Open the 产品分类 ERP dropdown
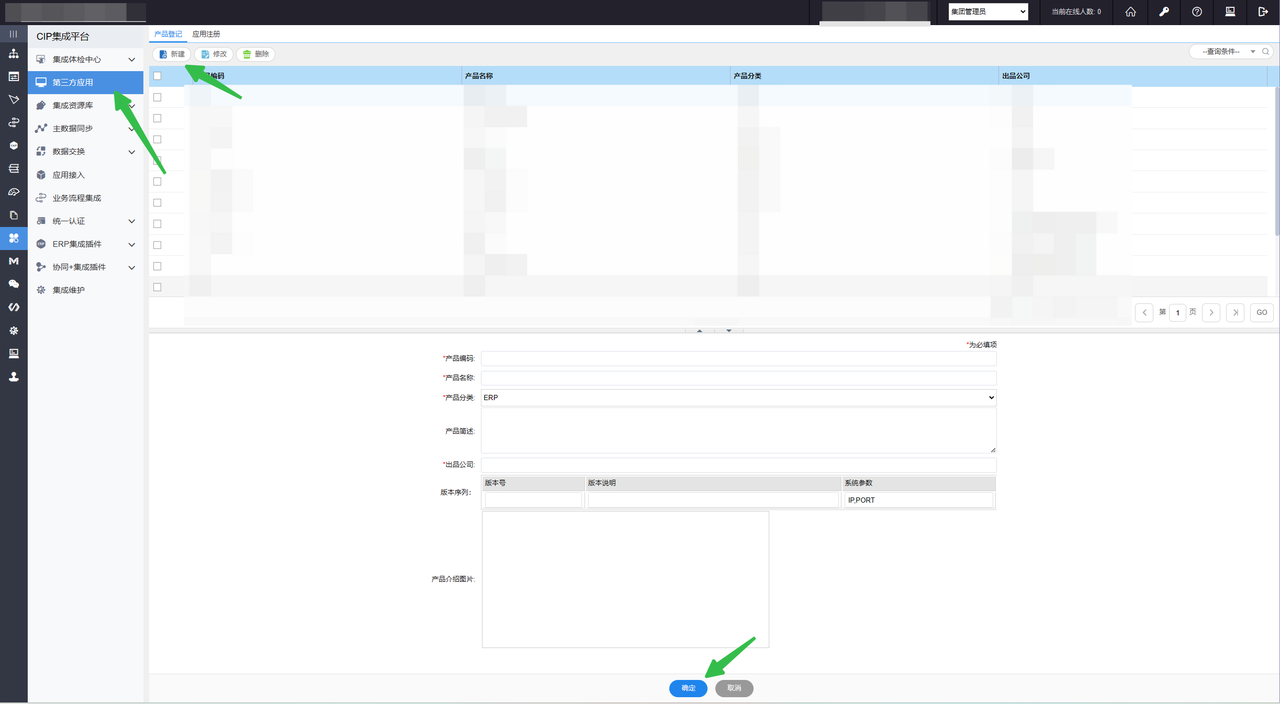Viewport: 1280px width, 704px height. pyautogui.click(x=738, y=398)
